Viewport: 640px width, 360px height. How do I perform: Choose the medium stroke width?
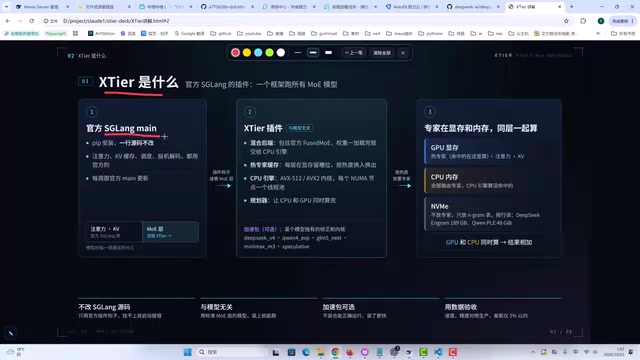[313, 53]
